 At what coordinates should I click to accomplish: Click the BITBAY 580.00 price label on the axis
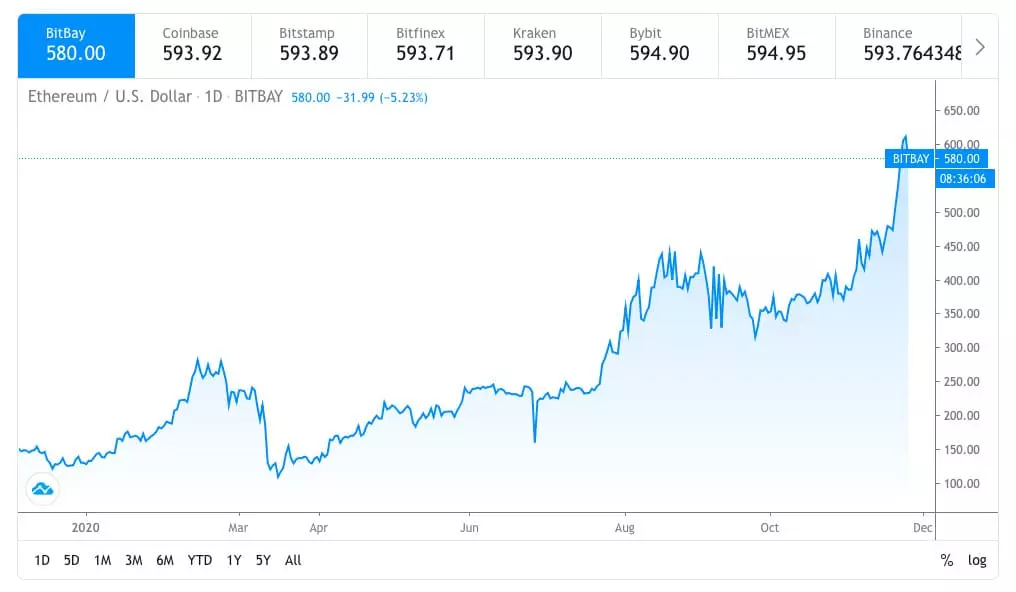pos(936,158)
